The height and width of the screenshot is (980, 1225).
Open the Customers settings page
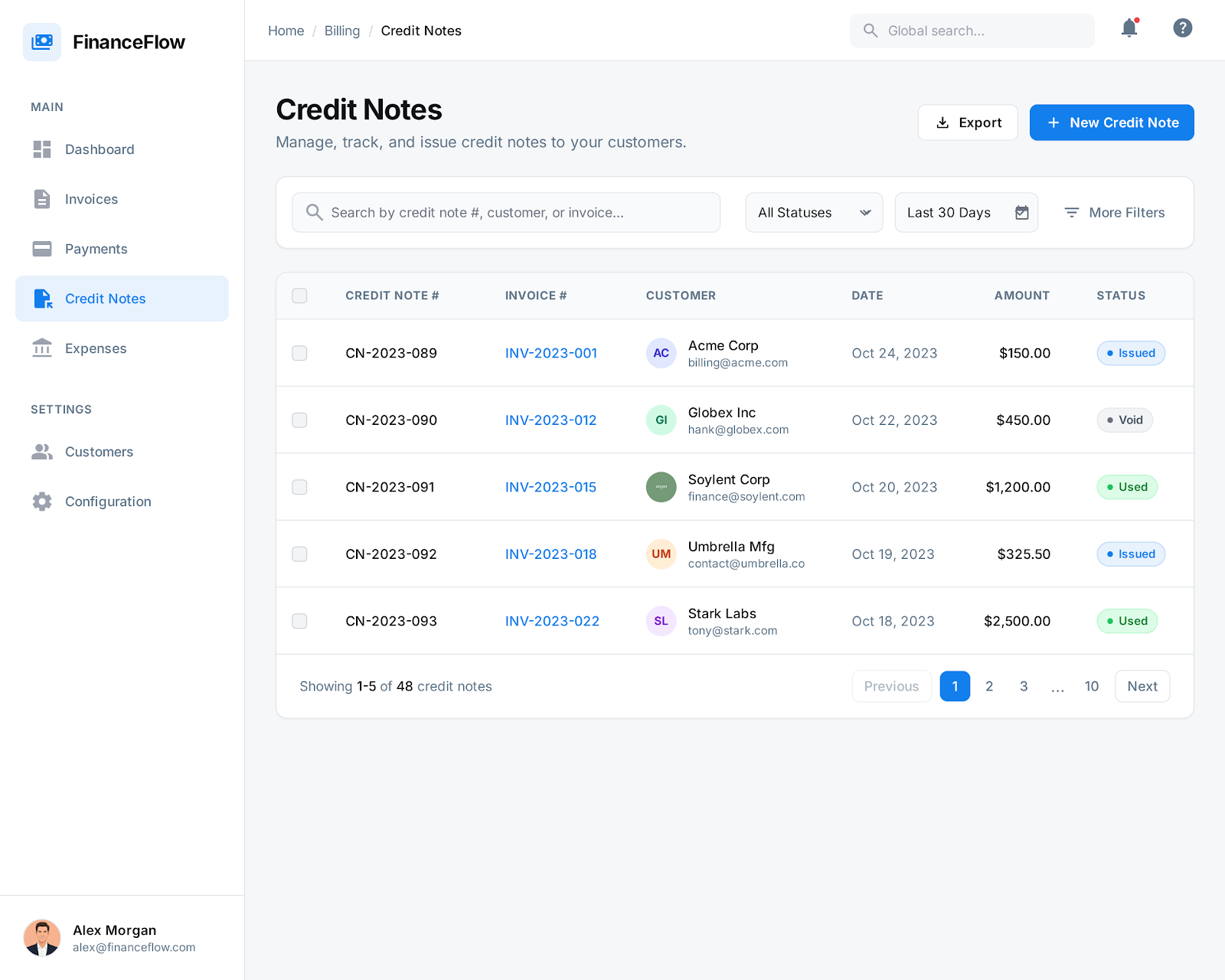(x=99, y=452)
